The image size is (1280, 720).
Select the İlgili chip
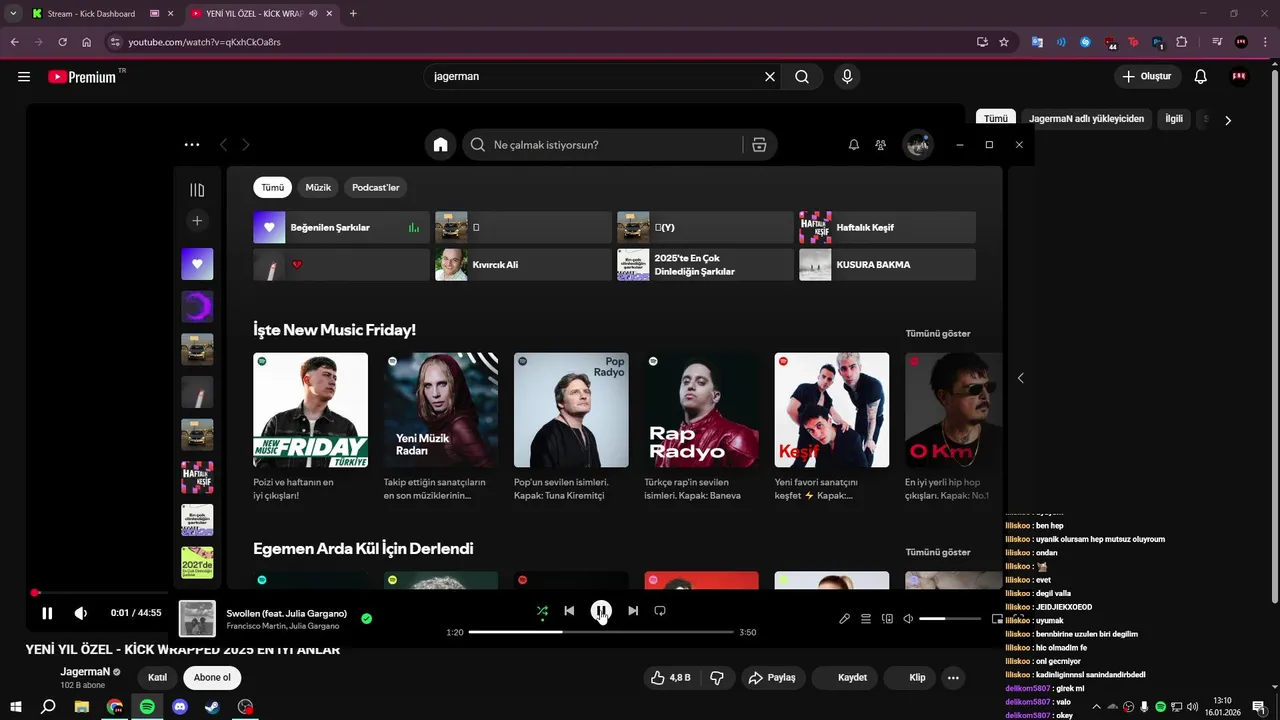coord(1174,118)
